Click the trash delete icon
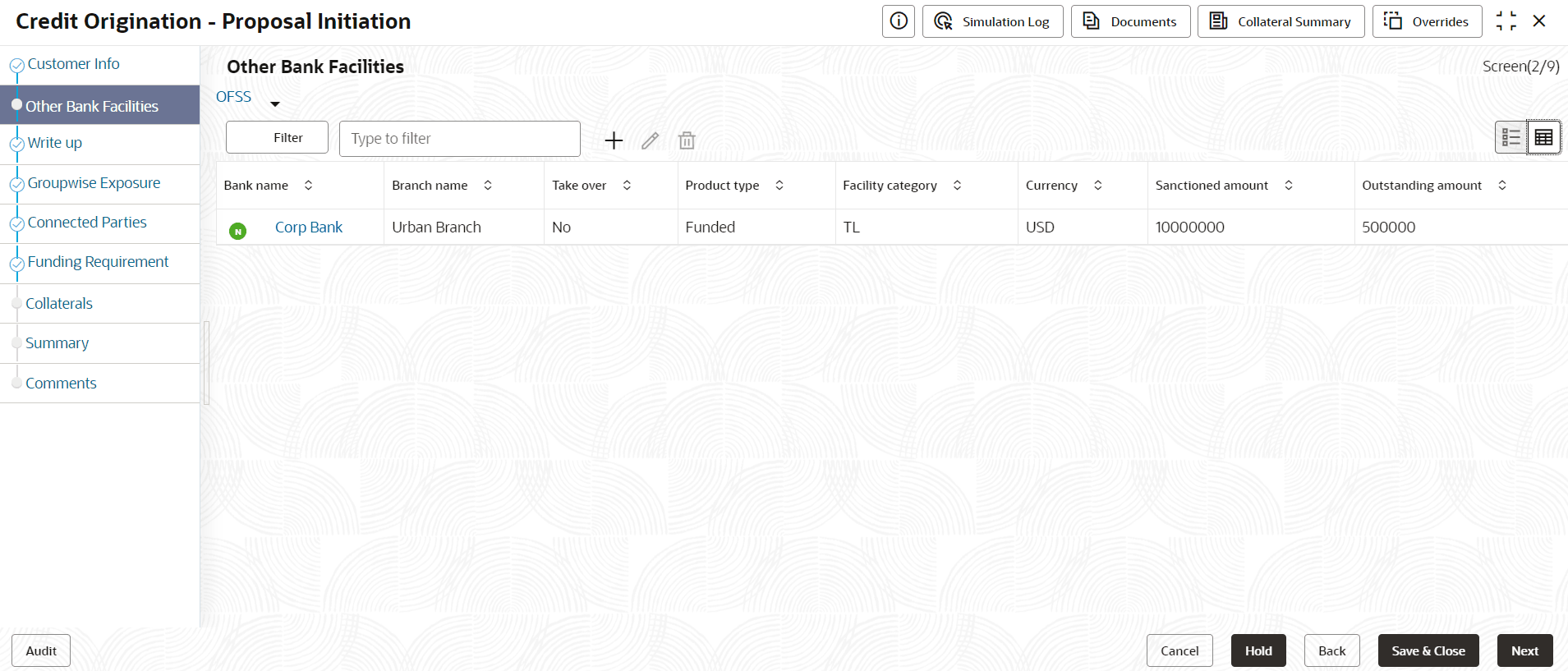Image resolution: width=1568 pixels, height=671 pixels. pos(687,140)
